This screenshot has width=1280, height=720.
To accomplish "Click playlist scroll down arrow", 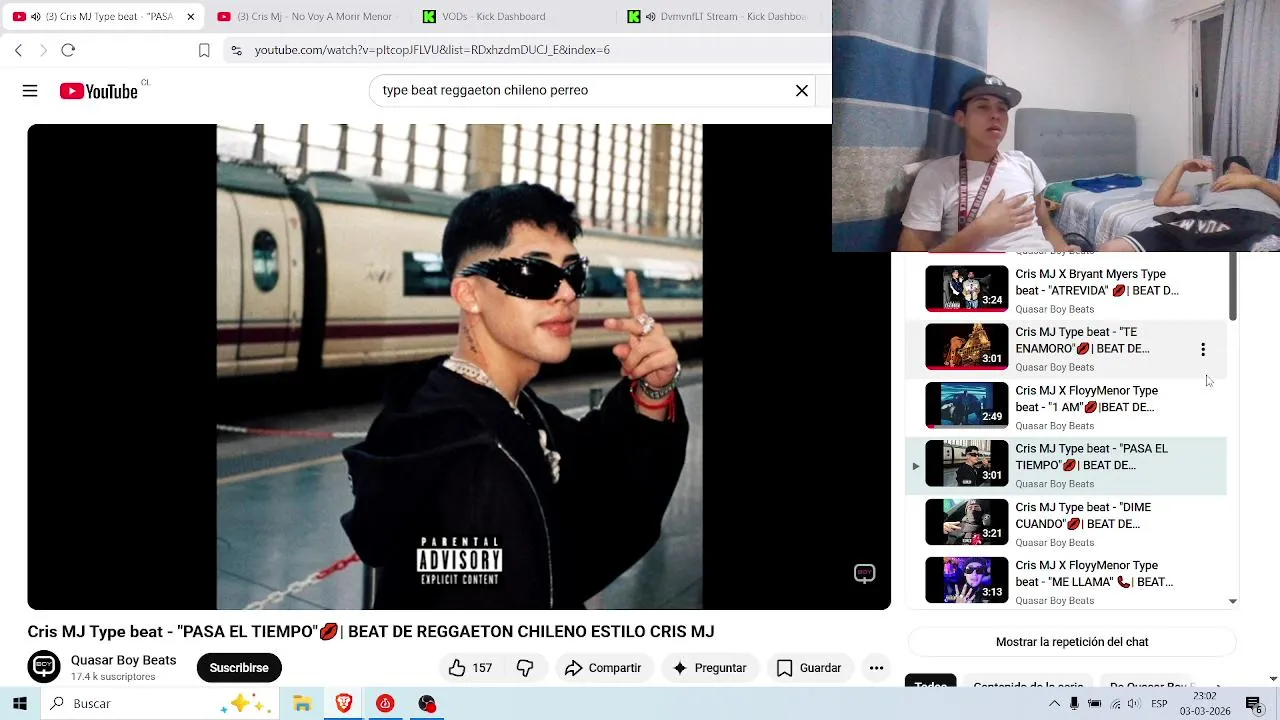I will click(x=1233, y=601).
